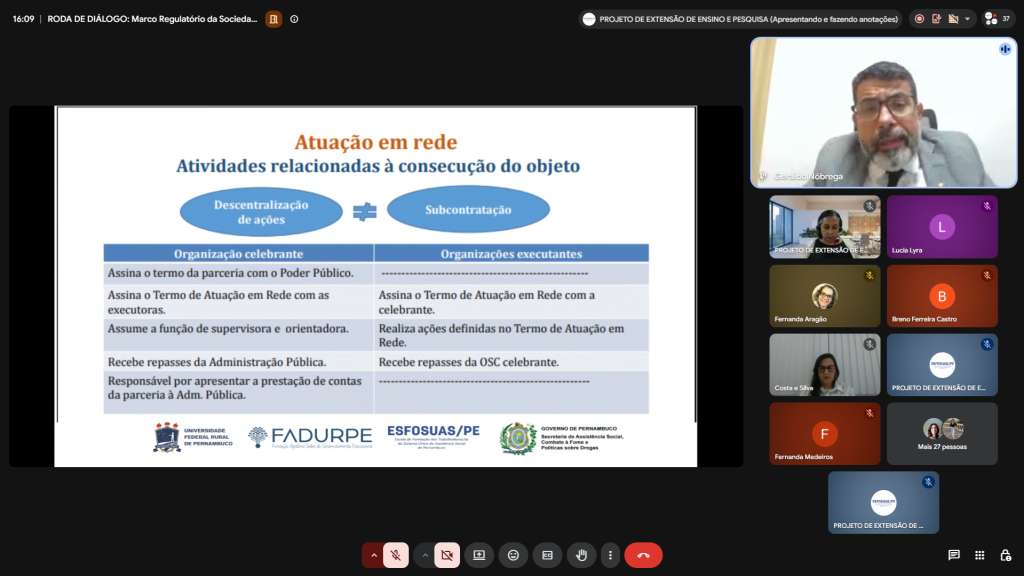Image resolution: width=1024 pixels, height=576 pixels.
Task: Click the shared slide presentation area
Action: 376,286
